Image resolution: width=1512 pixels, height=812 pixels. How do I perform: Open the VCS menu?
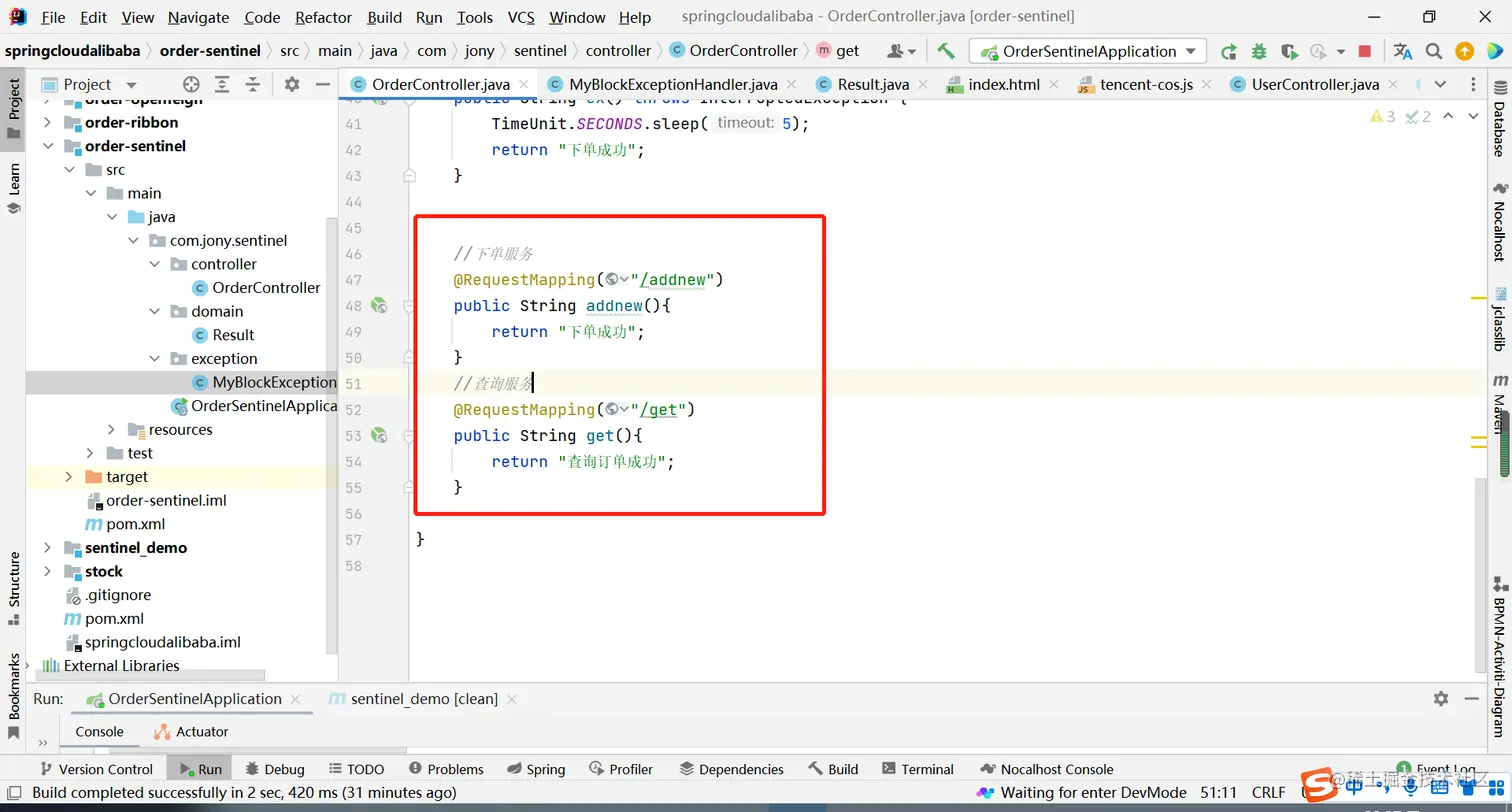(521, 17)
